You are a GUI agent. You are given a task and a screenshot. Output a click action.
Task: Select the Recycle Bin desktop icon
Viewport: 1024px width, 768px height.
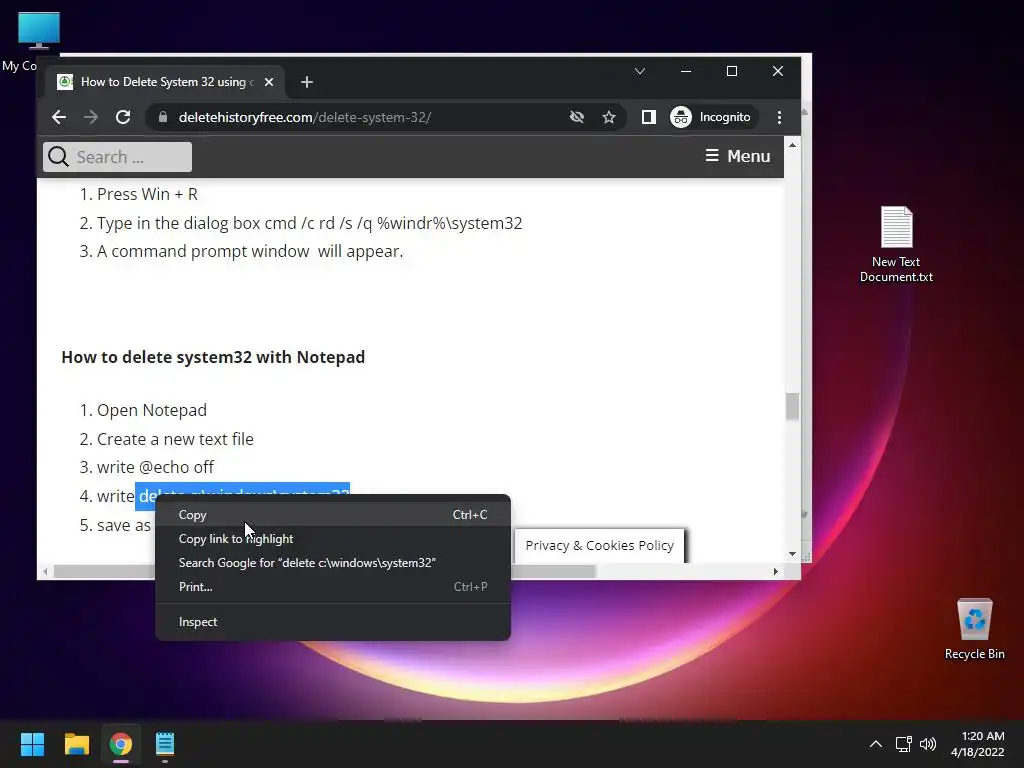coord(974,630)
